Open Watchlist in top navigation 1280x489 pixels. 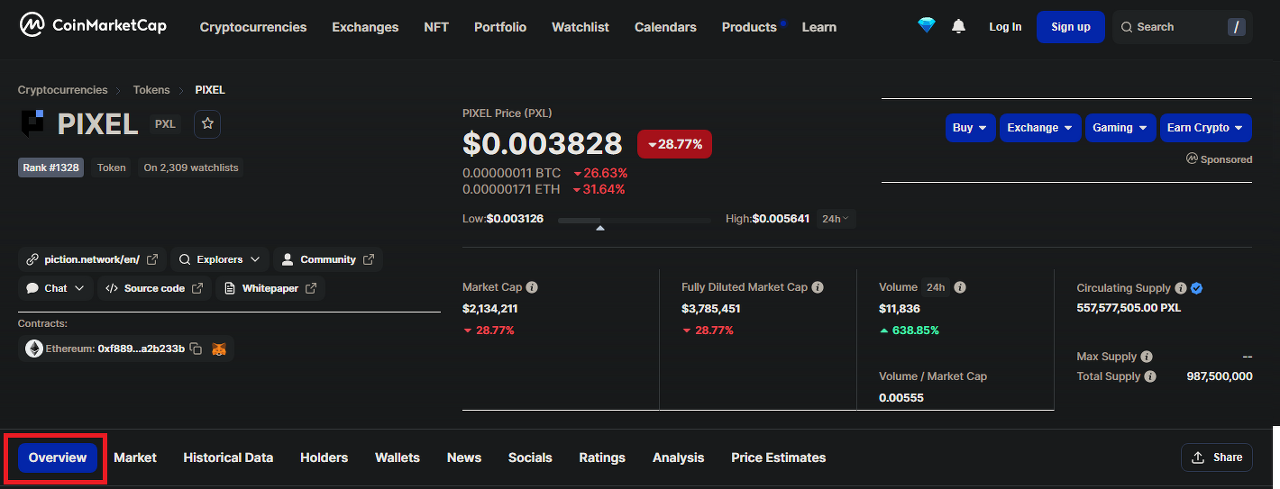580,27
